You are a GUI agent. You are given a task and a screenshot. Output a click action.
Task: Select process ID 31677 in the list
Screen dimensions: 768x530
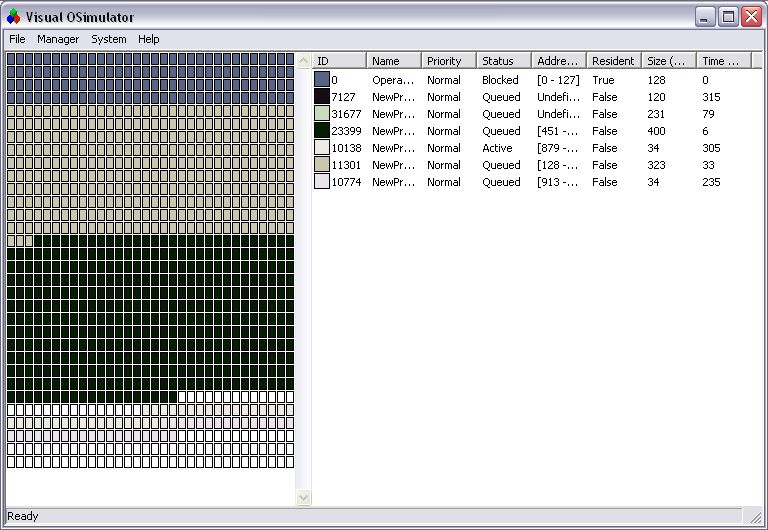(x=346, y=114)
